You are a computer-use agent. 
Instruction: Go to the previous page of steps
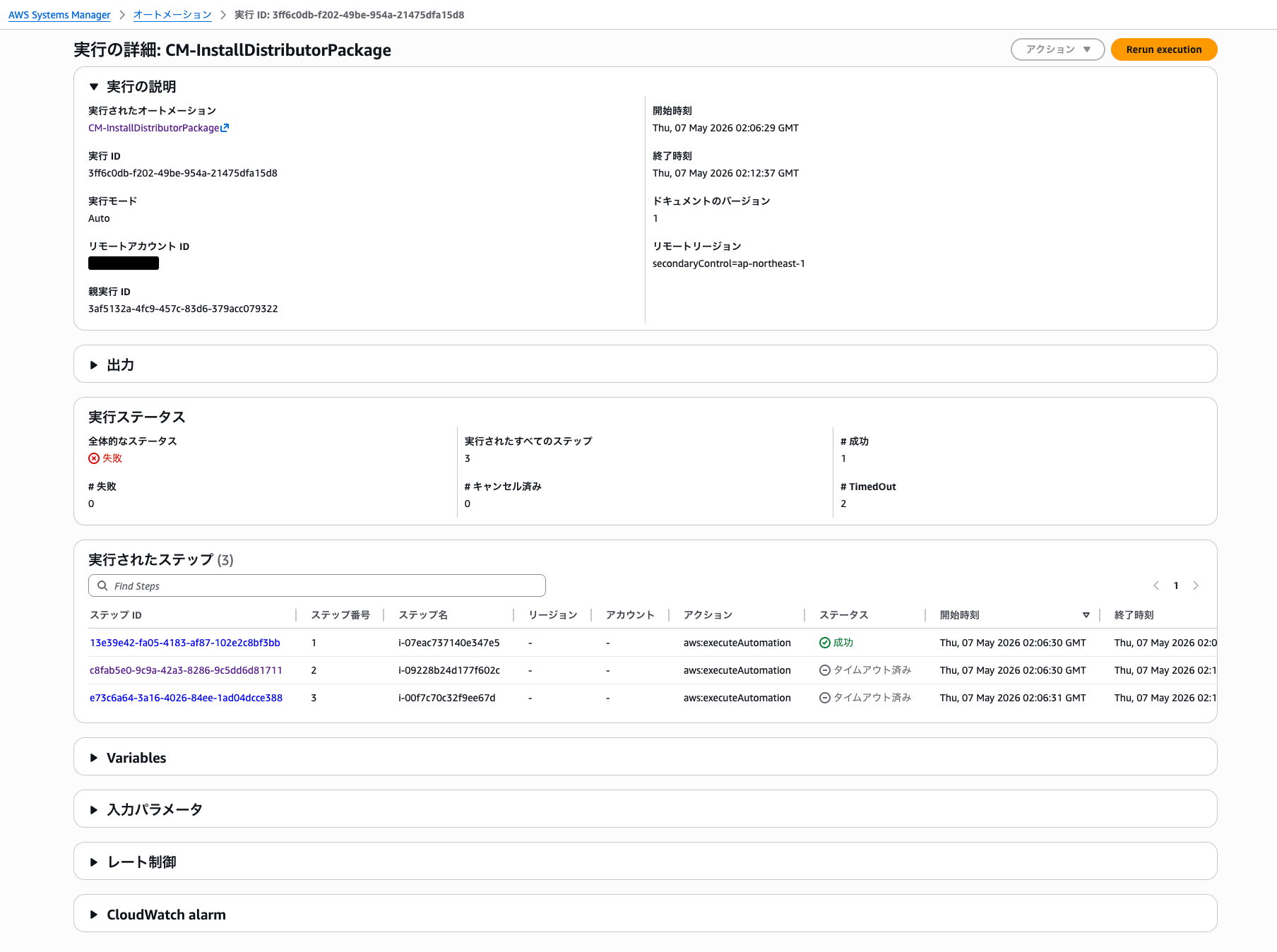pos(1156,585)
